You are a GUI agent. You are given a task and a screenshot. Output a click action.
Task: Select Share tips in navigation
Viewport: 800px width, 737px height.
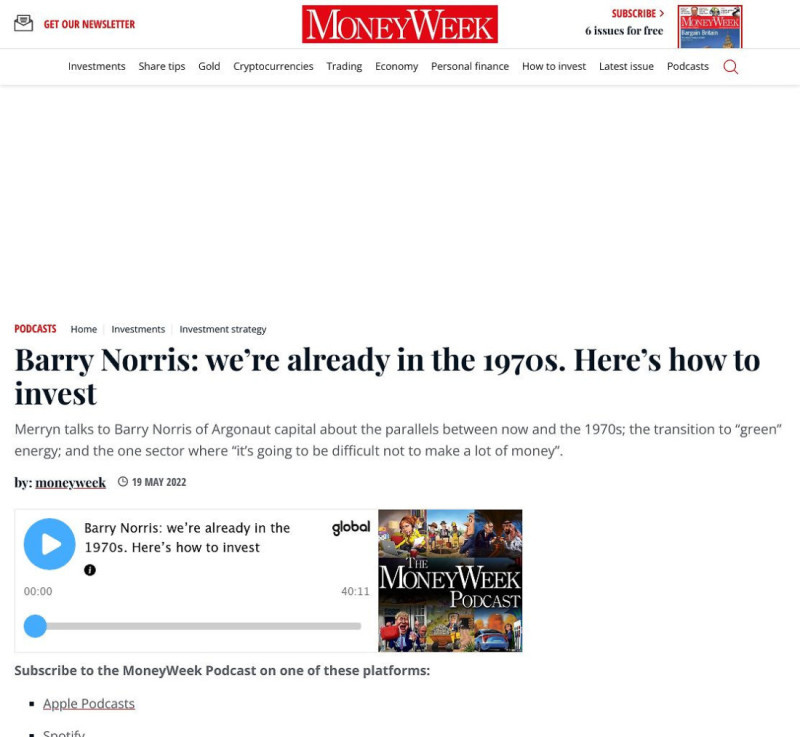(x=162, y=66)
